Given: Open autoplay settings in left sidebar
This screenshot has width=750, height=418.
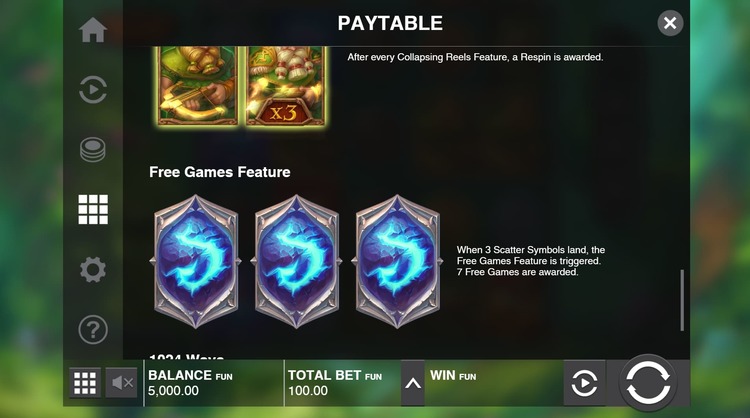Looking at the screenshot, I should pos(93,89).
